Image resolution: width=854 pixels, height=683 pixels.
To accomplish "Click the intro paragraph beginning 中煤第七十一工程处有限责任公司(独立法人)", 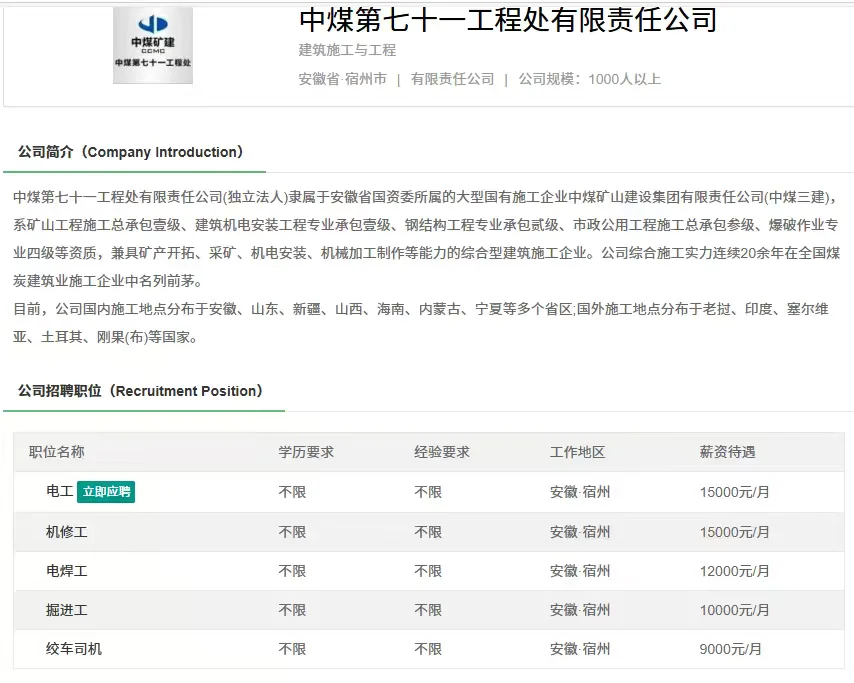I will [x=426, y=239].
